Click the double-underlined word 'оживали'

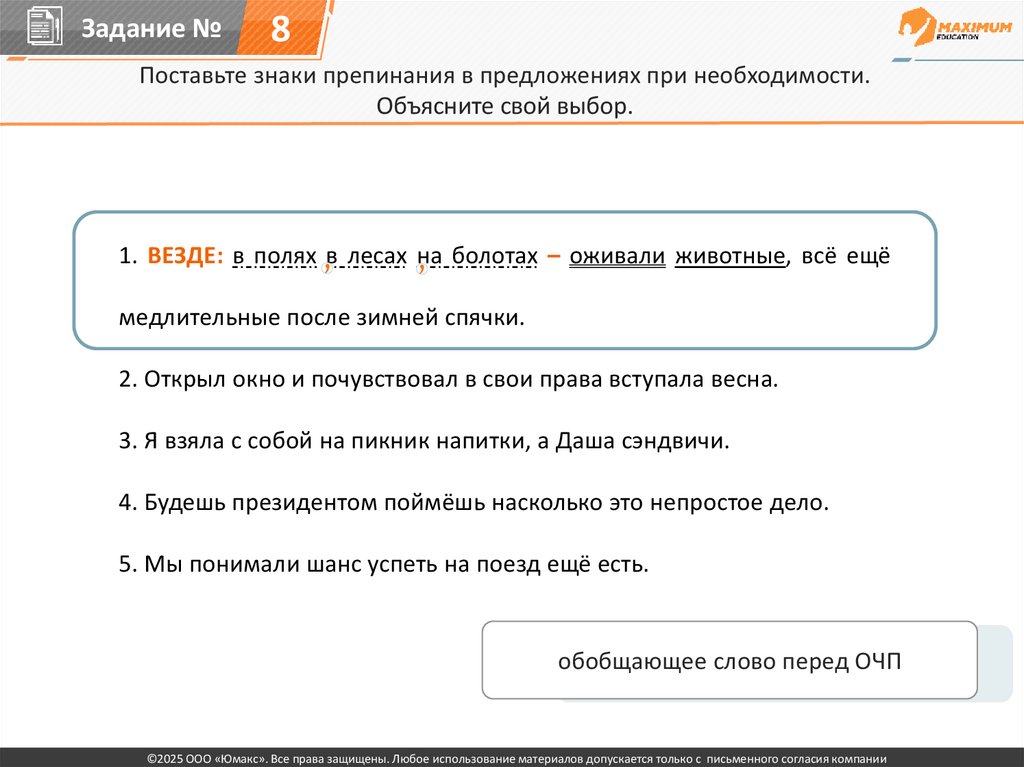pyautogui.click(x=617, y=256)
